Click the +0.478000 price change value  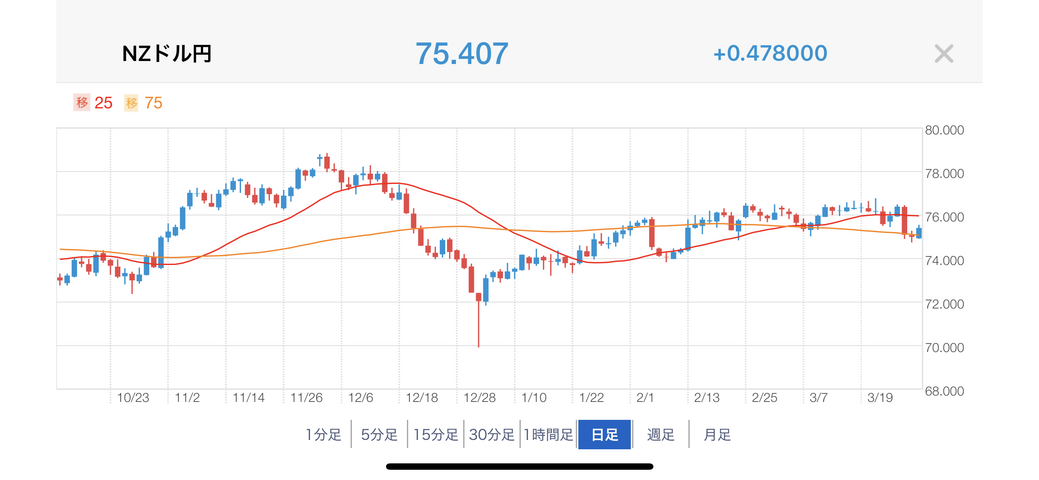[x=770, y=54]
